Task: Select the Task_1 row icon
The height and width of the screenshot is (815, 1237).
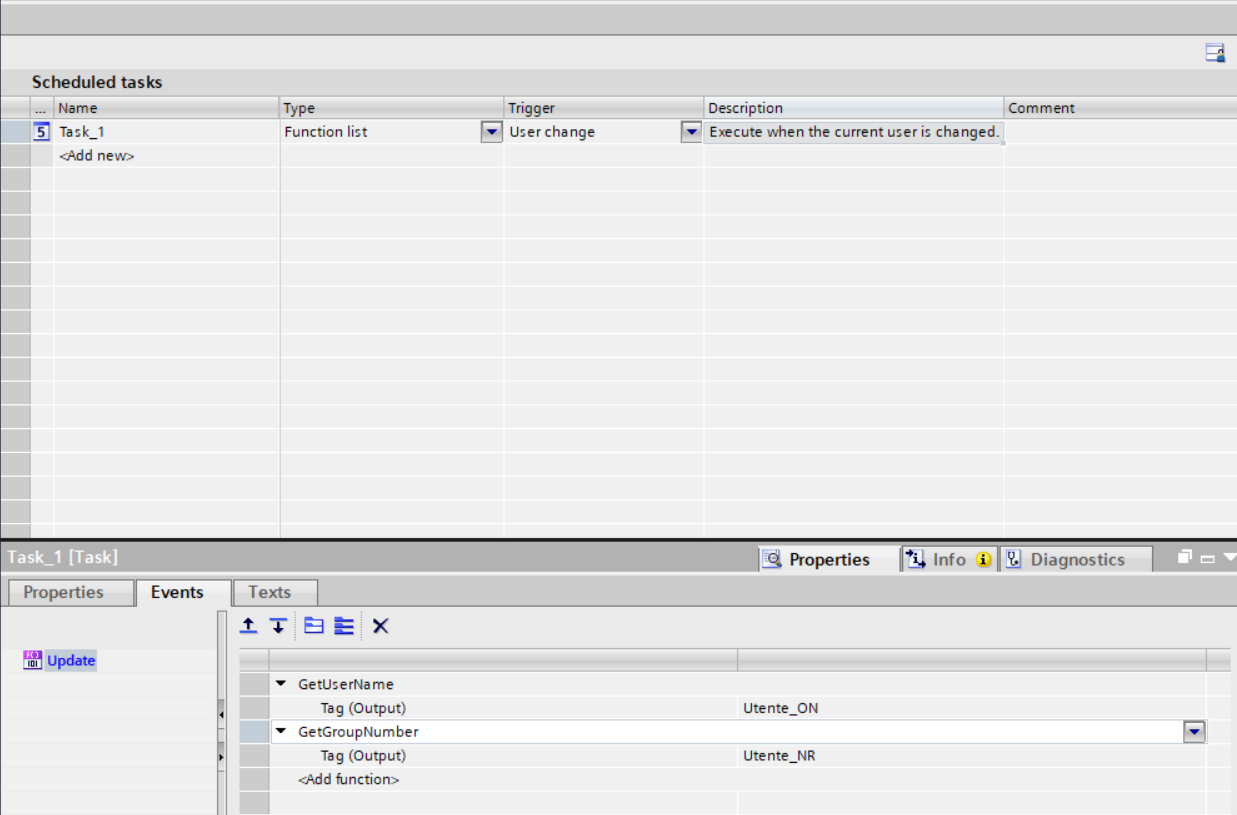Action: pos(41,131)
